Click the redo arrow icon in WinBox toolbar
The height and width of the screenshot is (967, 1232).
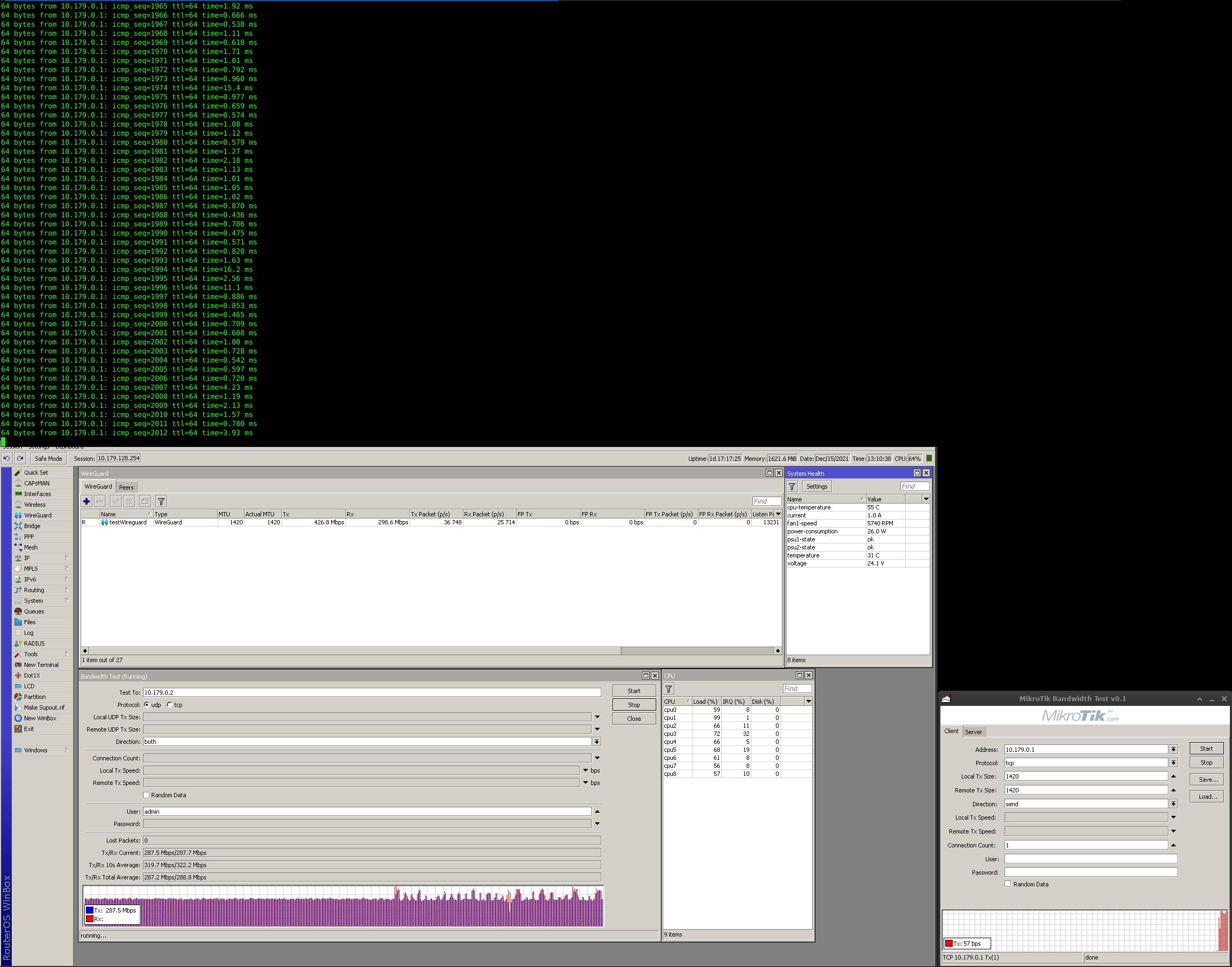point(20,459)
